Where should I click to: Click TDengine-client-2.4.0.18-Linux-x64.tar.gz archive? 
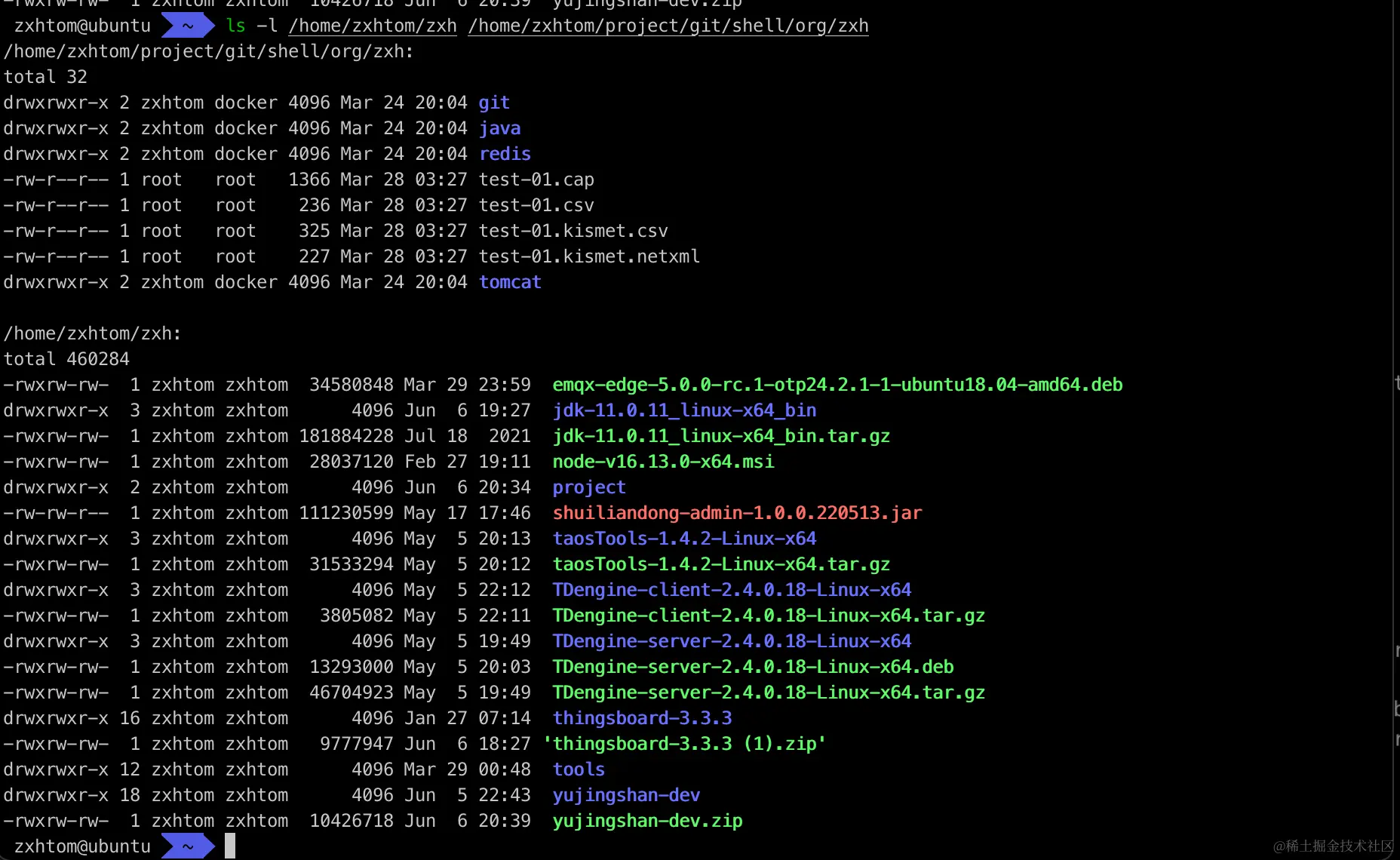[769, 616]
